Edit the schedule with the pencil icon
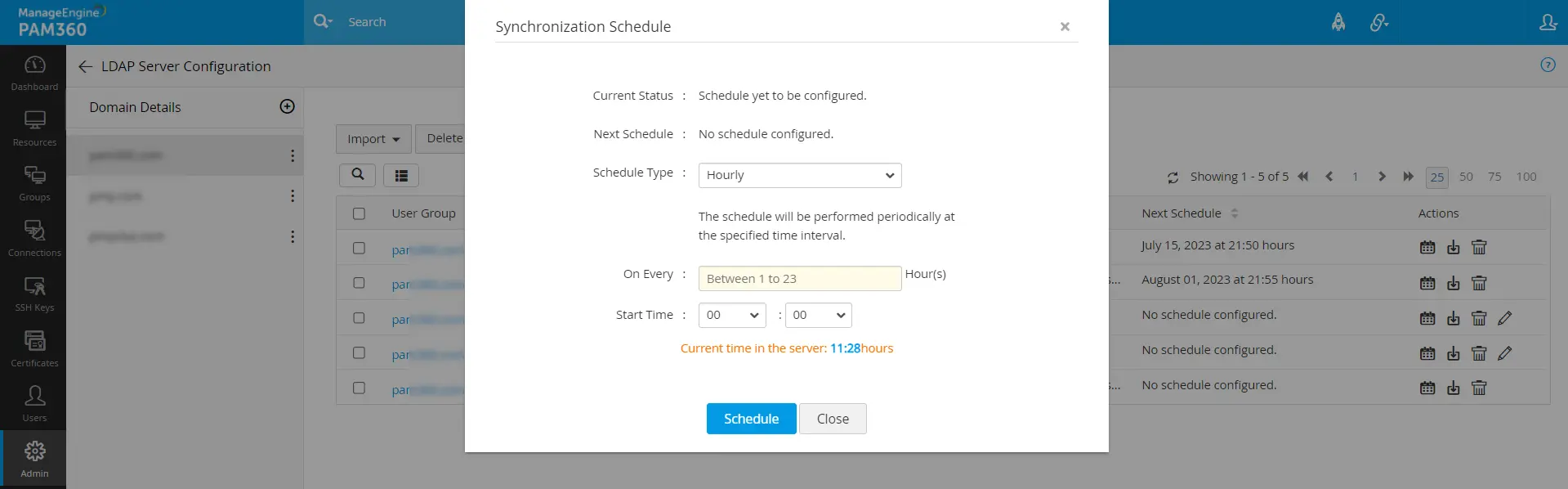The height and width of the screenshot is (489, 1568). (x=1506, y=318)
